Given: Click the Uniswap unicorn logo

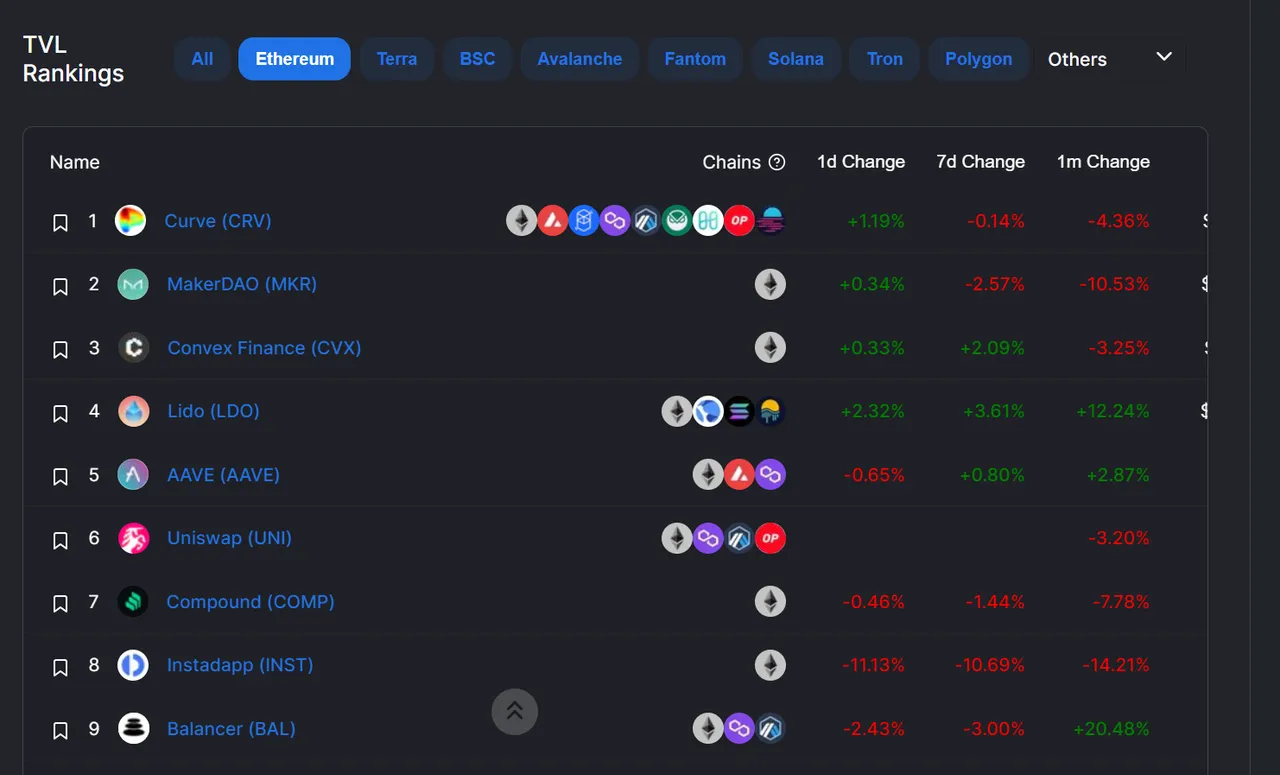Looking at the screenshot, I should click(133, 539).
